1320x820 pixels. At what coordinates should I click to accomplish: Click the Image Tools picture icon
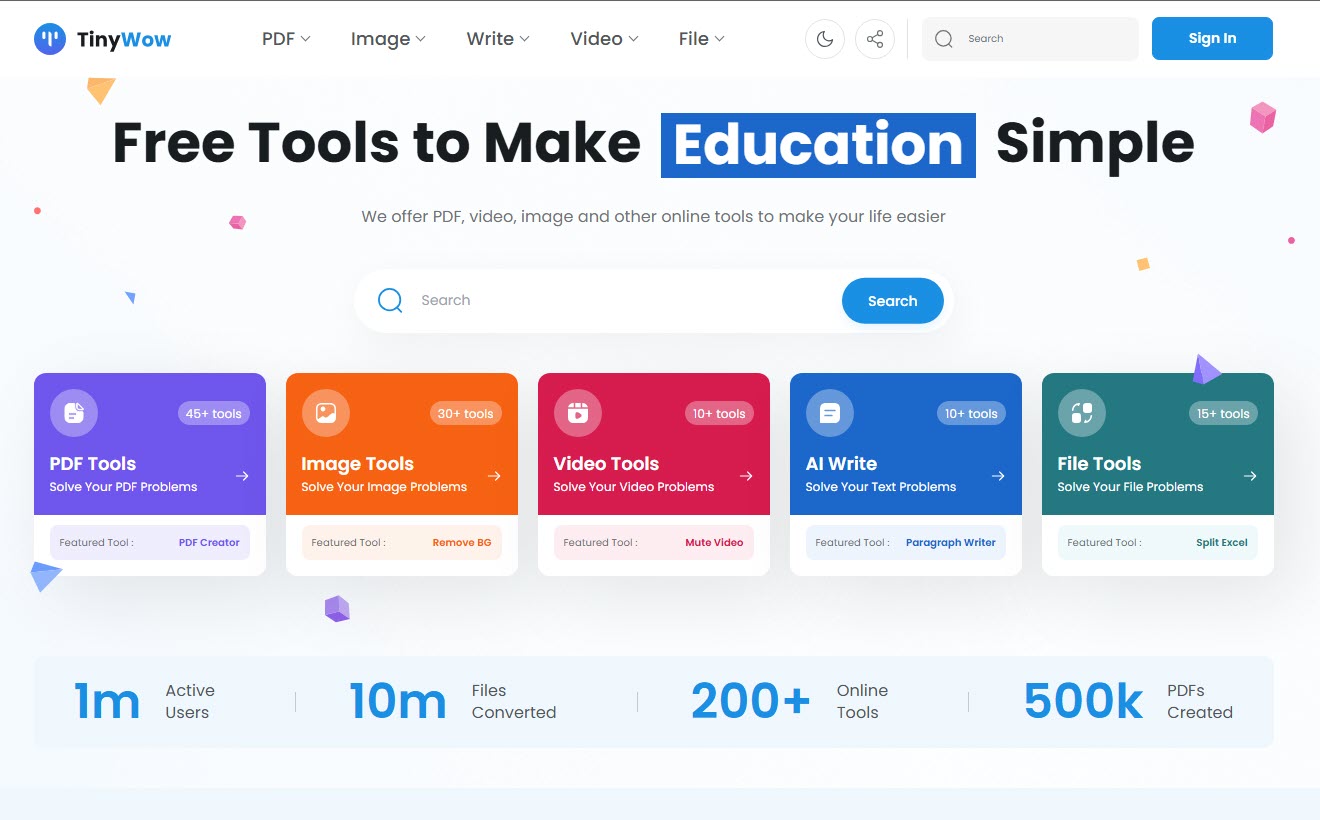click(x=326, y=413)
